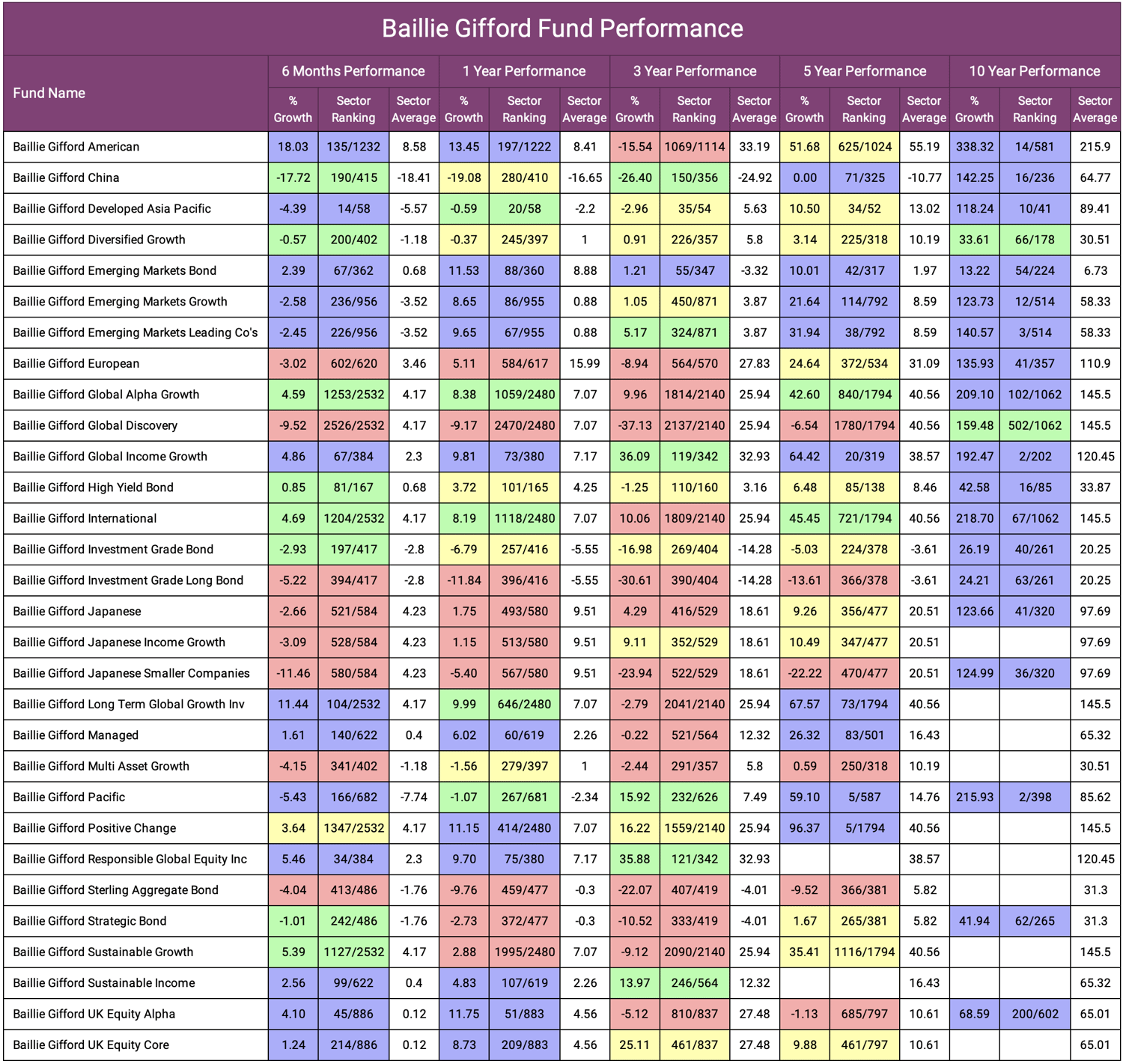Select Baillie Gifford UK Equity Alpha
The height and width of the screenshot is (1064, 1123).
coord(94,1014)
